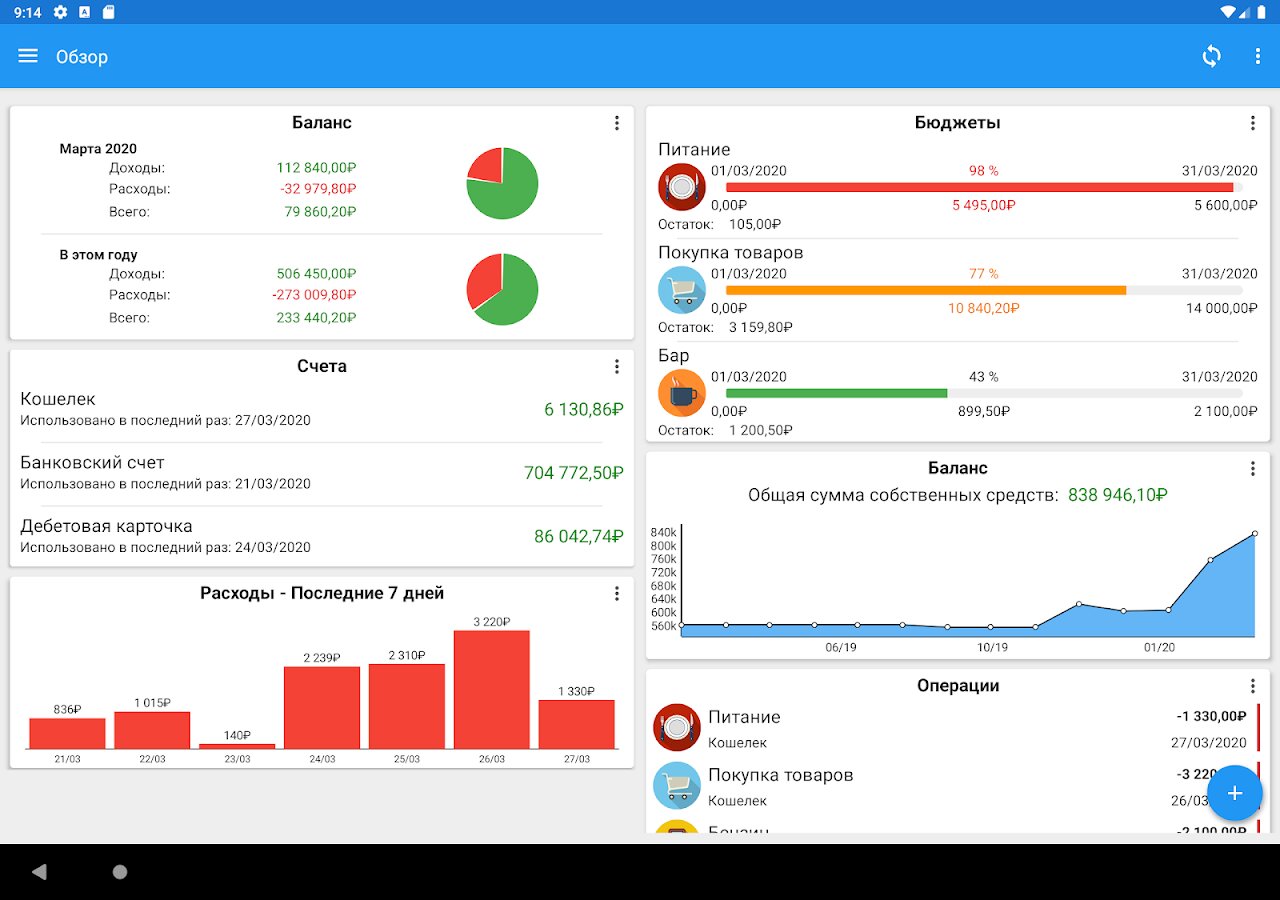Tap the battery status icon
This screenshot has height=900, width=1280.
pos(1259,12)
